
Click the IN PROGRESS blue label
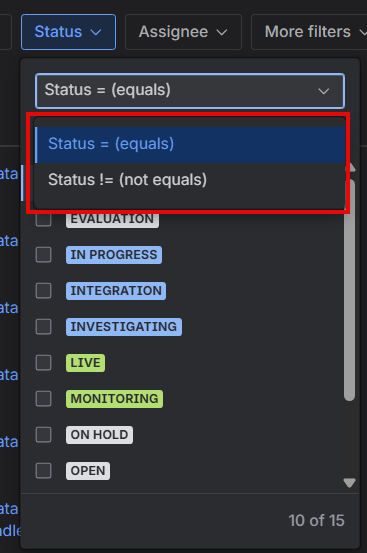pos(114,255)
